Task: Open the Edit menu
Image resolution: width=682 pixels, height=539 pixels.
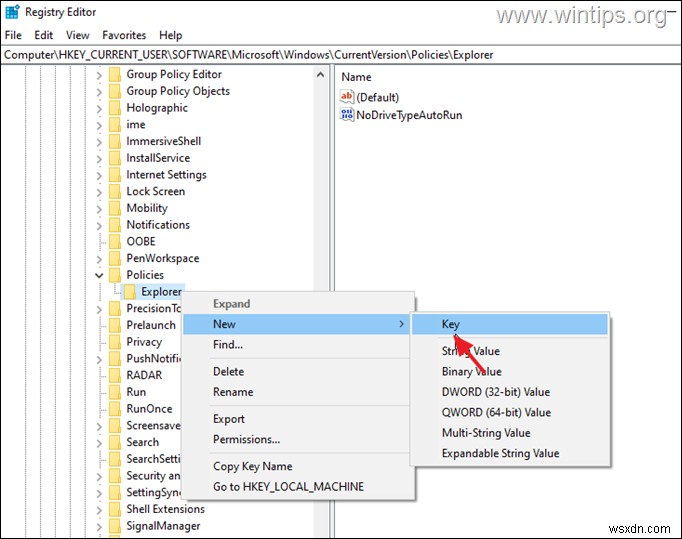Action: pyautogui.click(x=43, y=35)
